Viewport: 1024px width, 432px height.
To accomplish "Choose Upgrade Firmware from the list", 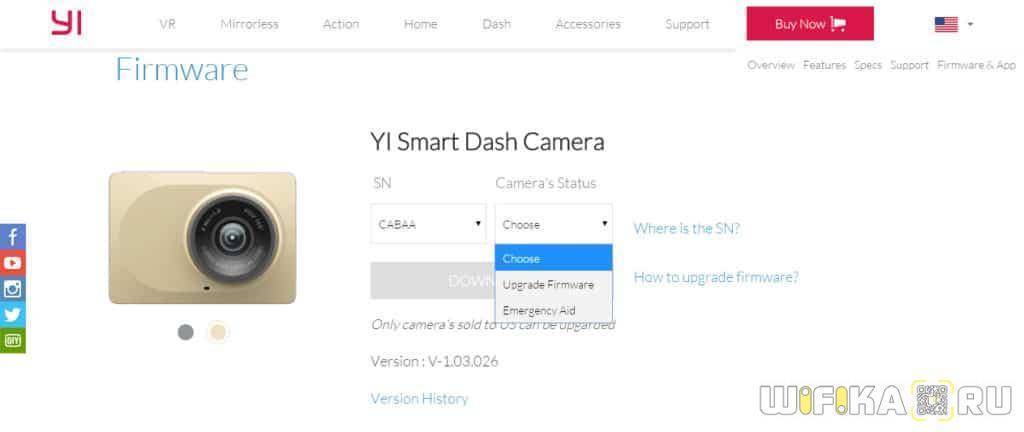I will 548,285.
